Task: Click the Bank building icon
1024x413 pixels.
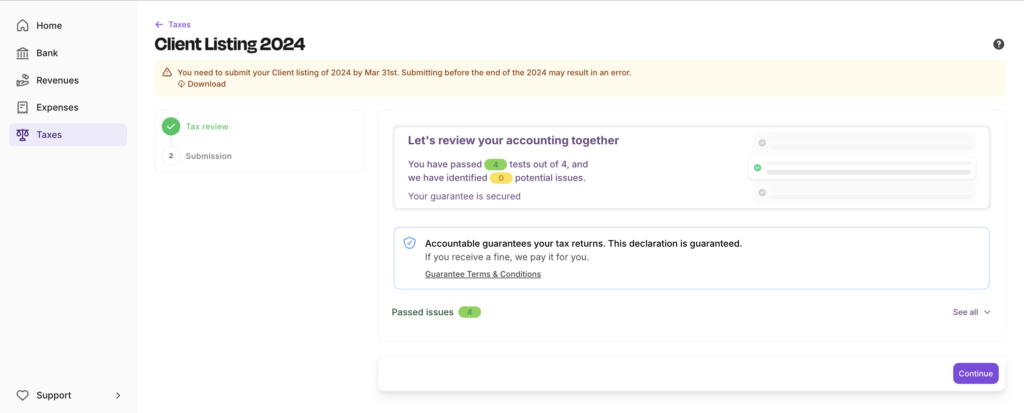Action: click(23, 53)
